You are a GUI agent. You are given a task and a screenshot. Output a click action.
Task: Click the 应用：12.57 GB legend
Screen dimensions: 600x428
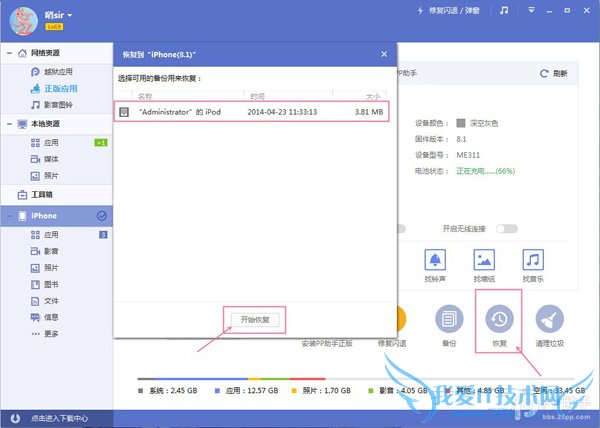click(x=246, y=391)
